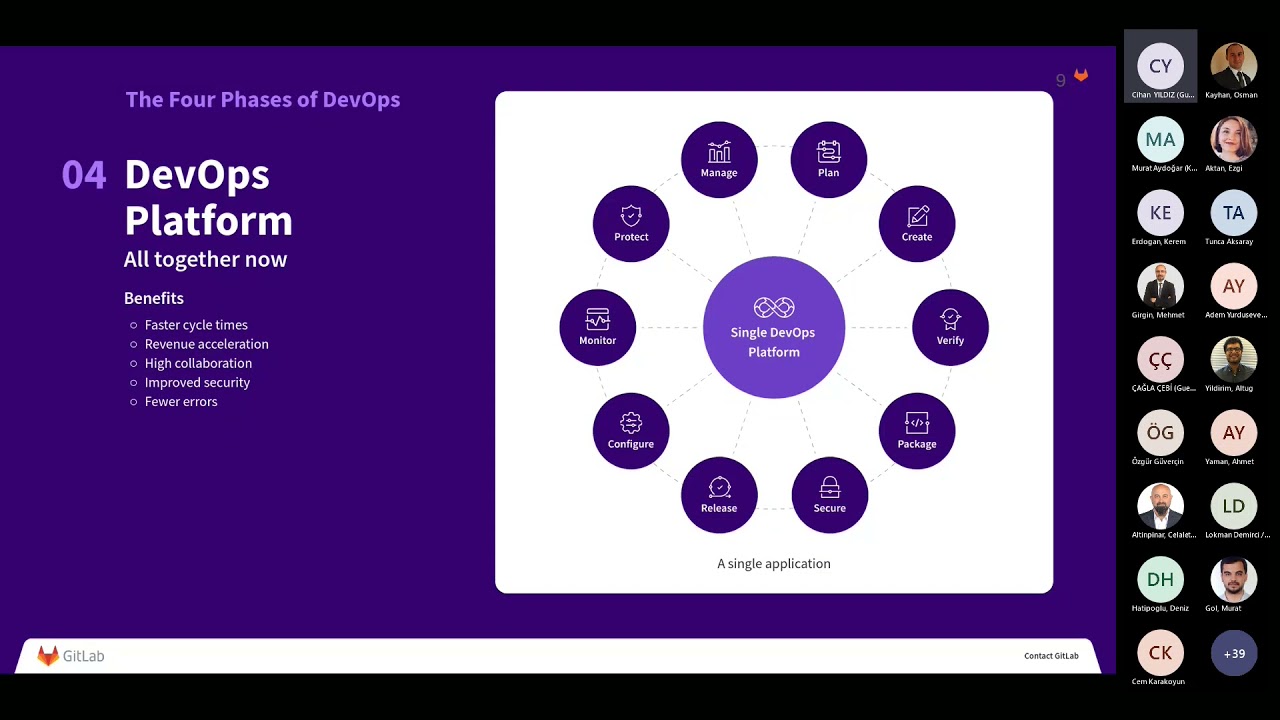The image size is (1280, 720).
Task: Click the Create stage icon
Action: 917,223
